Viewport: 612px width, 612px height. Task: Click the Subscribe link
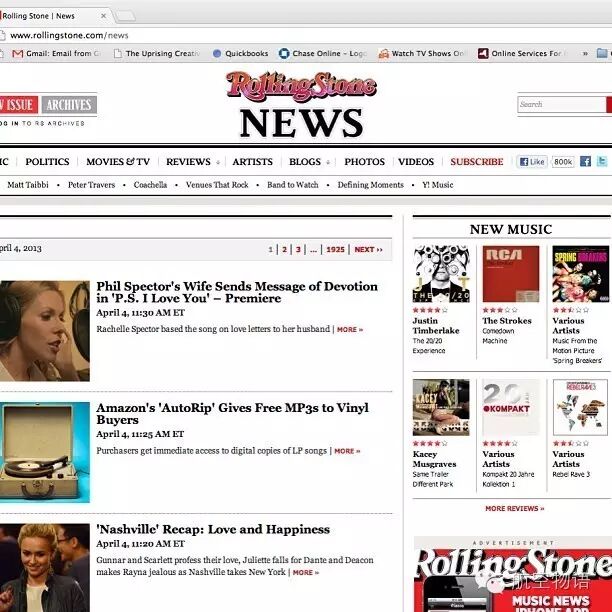[477, 162]
